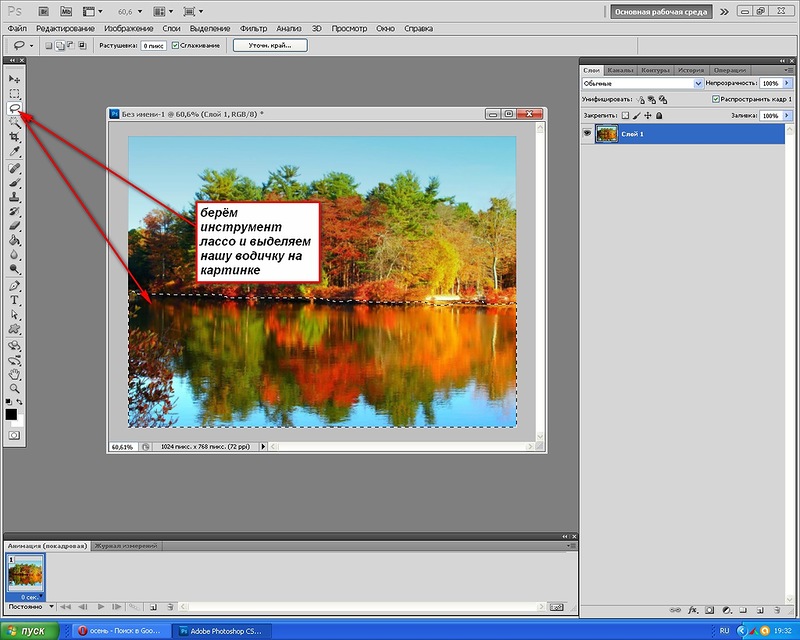
Task: Select the Lasso tool in toolbox
Action: (x=14, y=108)
